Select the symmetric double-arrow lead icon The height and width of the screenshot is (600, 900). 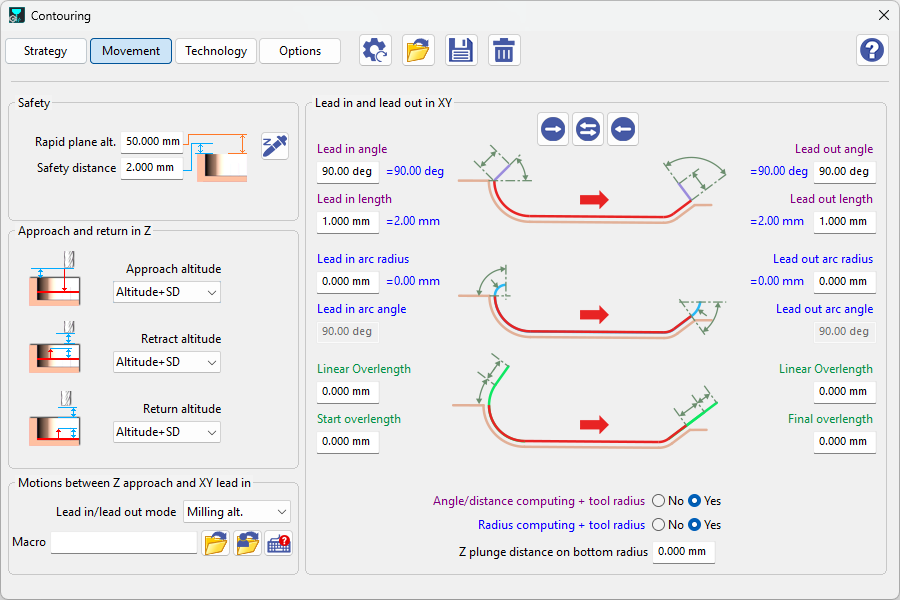click(x=587, y=128)
